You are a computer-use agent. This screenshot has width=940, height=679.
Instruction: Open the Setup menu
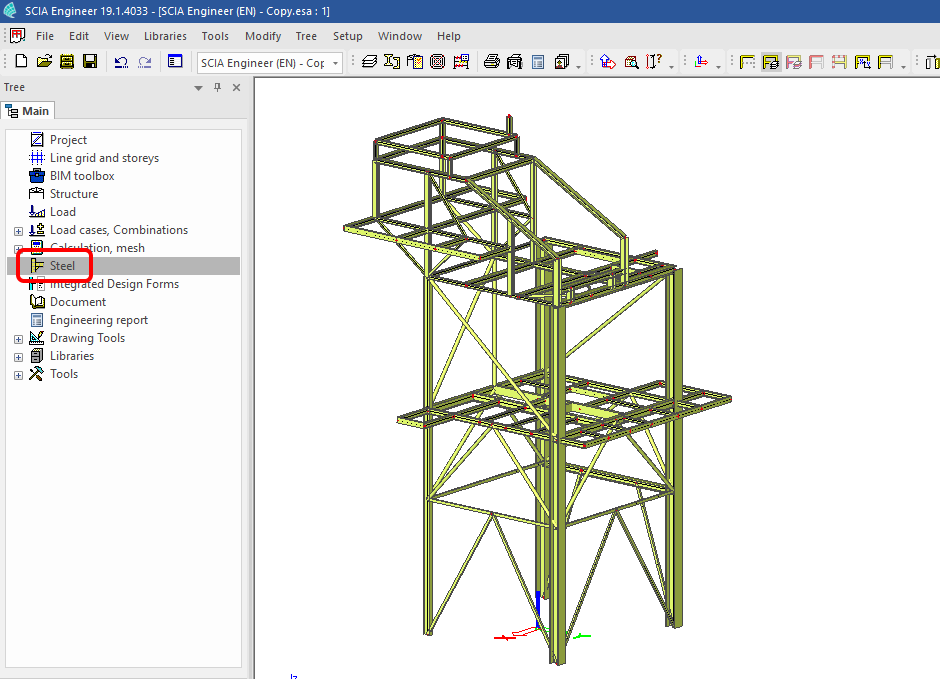pos(347,36)
